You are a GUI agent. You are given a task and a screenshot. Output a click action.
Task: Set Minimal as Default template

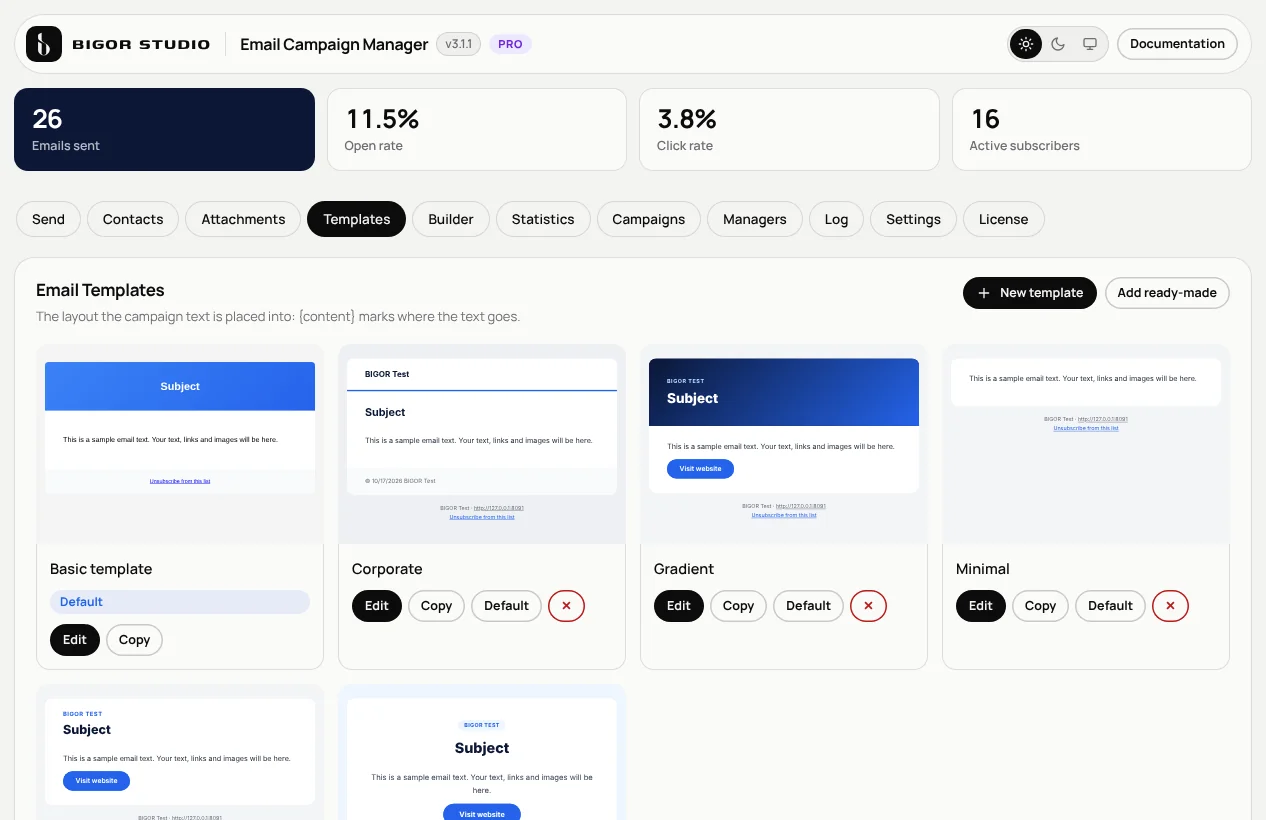[x=1111, y=606]
